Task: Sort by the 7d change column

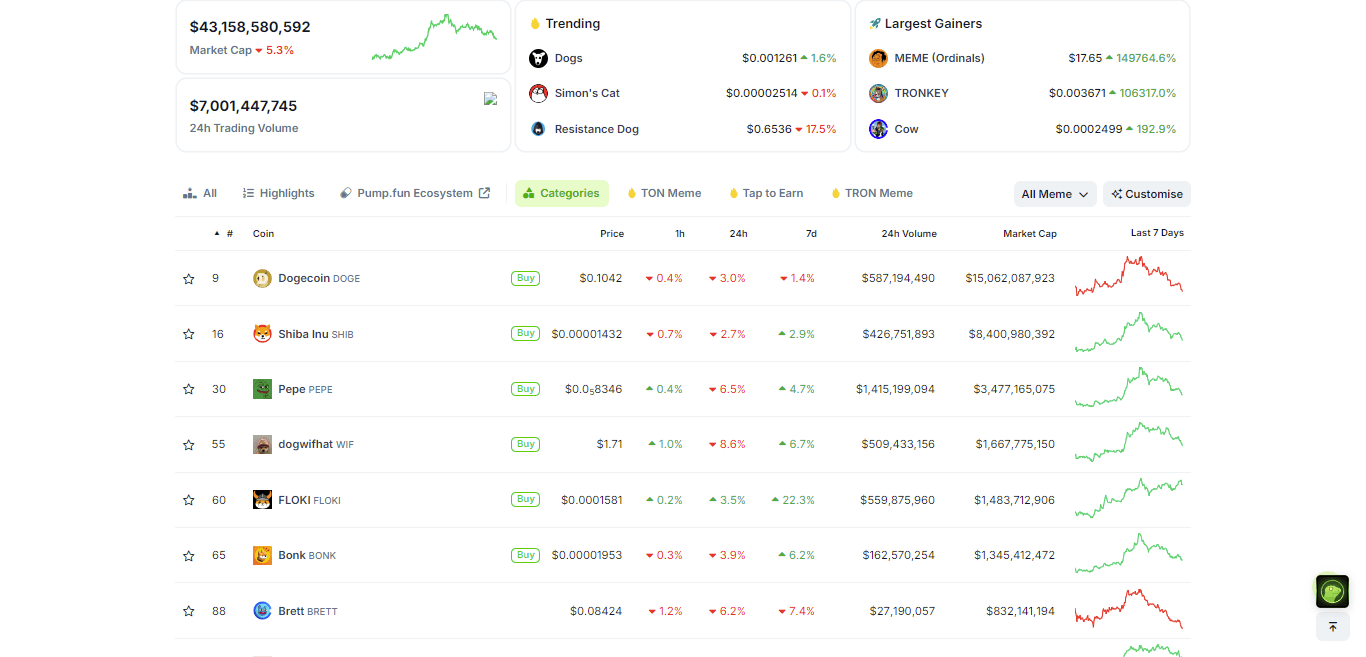Action: 811,234
